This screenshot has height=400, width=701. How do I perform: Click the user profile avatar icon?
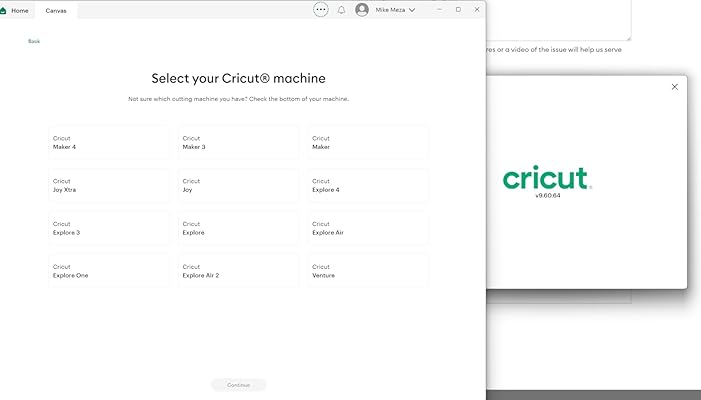tap(362, 9)
